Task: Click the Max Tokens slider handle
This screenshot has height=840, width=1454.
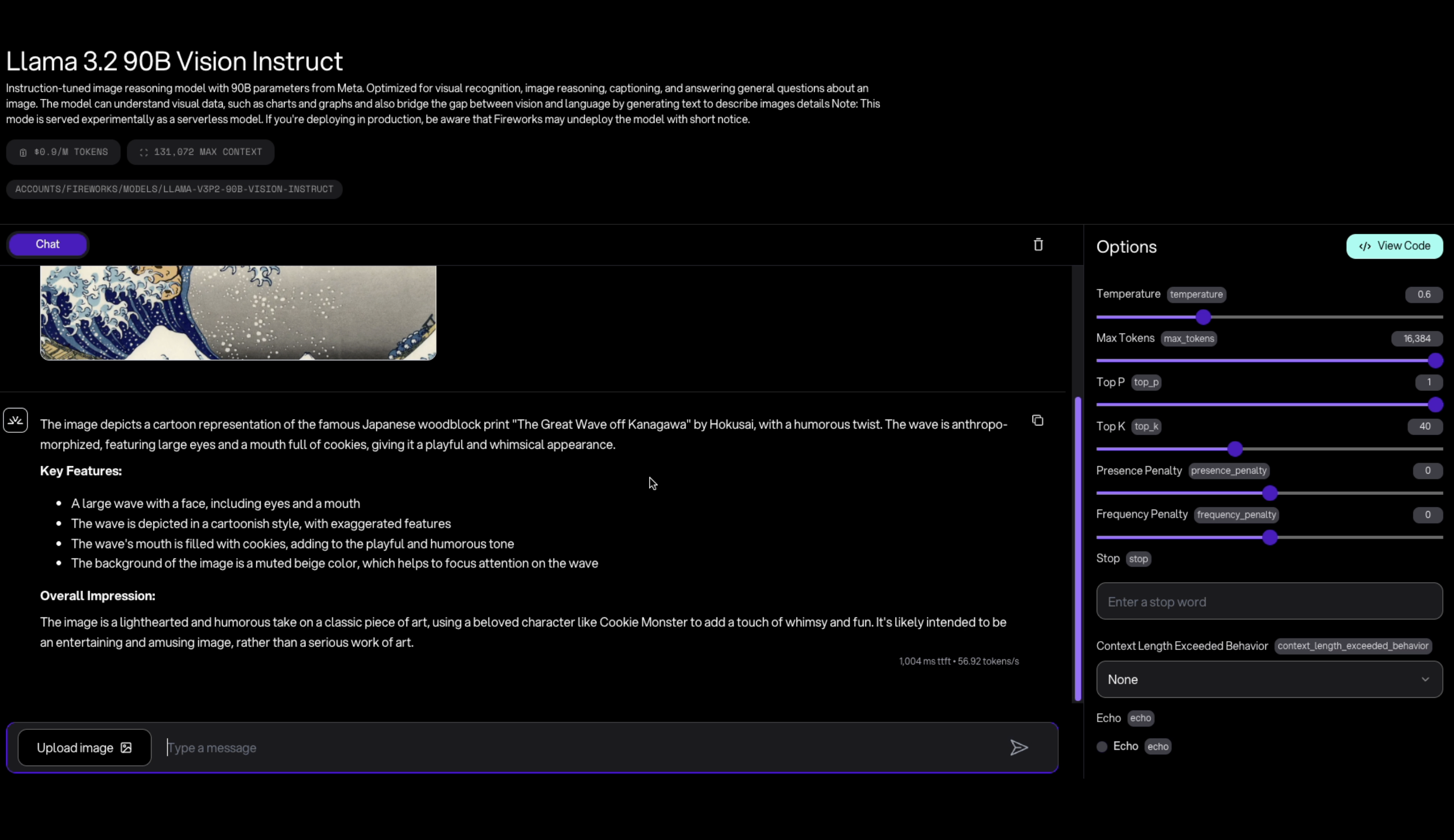Action: coord(1435,361)
